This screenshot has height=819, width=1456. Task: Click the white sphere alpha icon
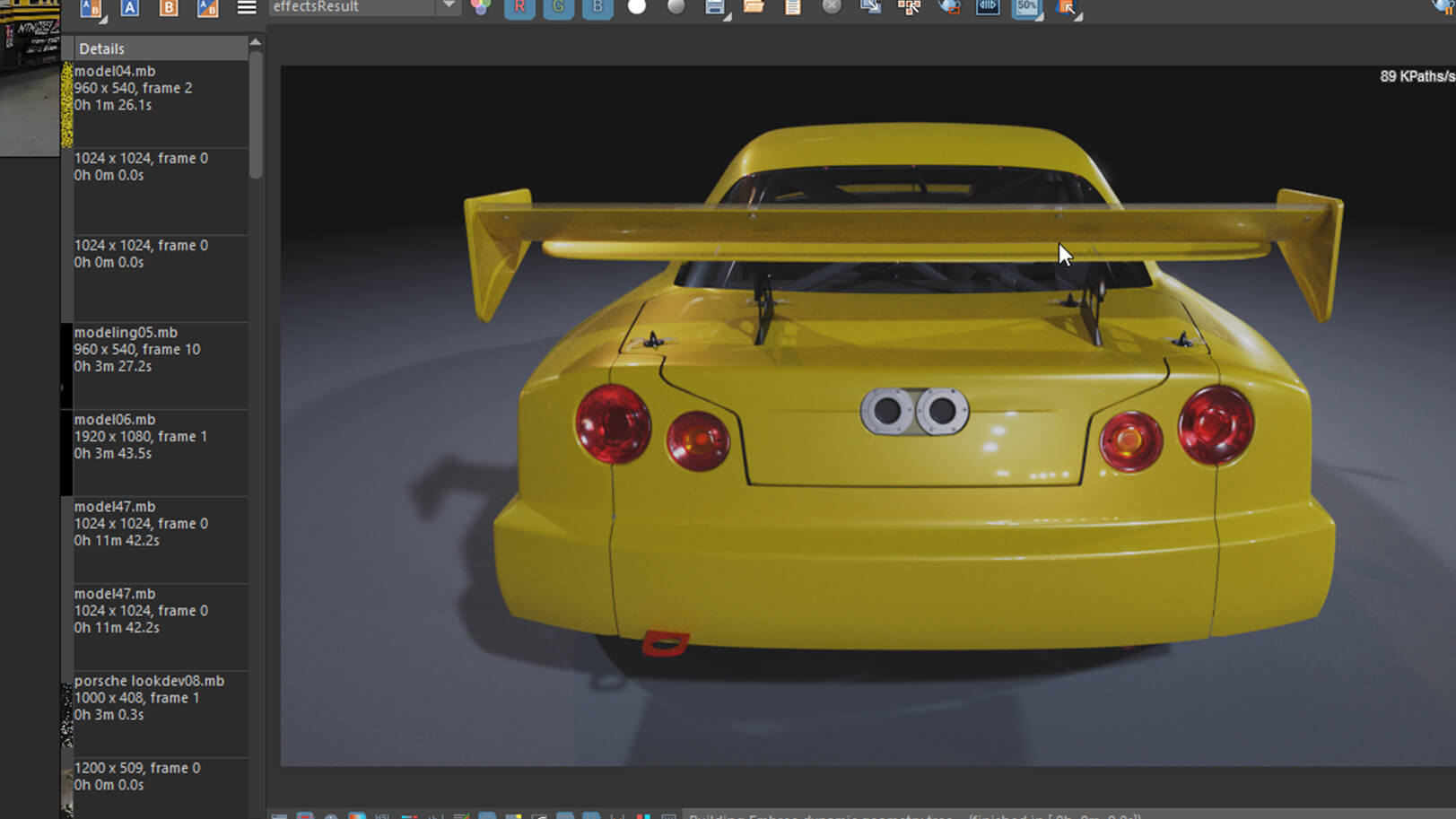[x=636, y=7]
